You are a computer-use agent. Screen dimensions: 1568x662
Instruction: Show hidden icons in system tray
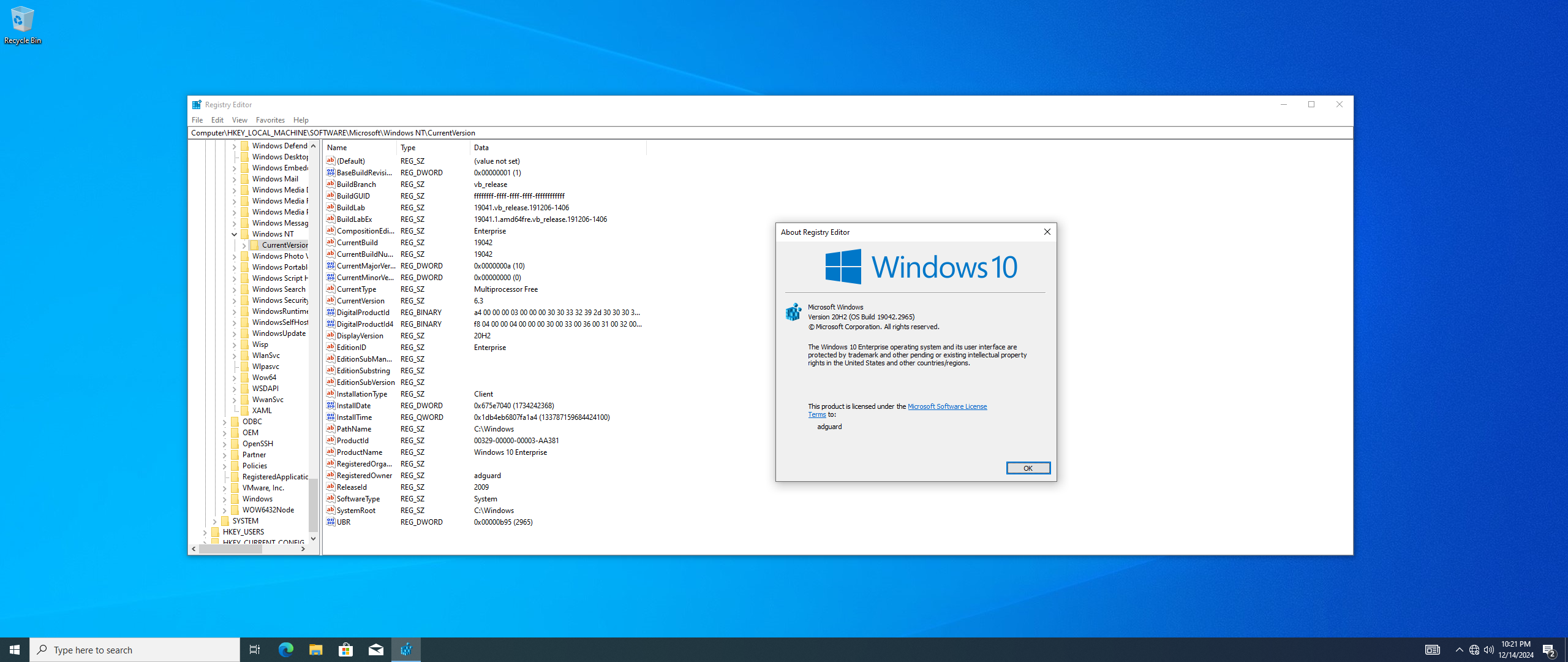coord(1459,650)
